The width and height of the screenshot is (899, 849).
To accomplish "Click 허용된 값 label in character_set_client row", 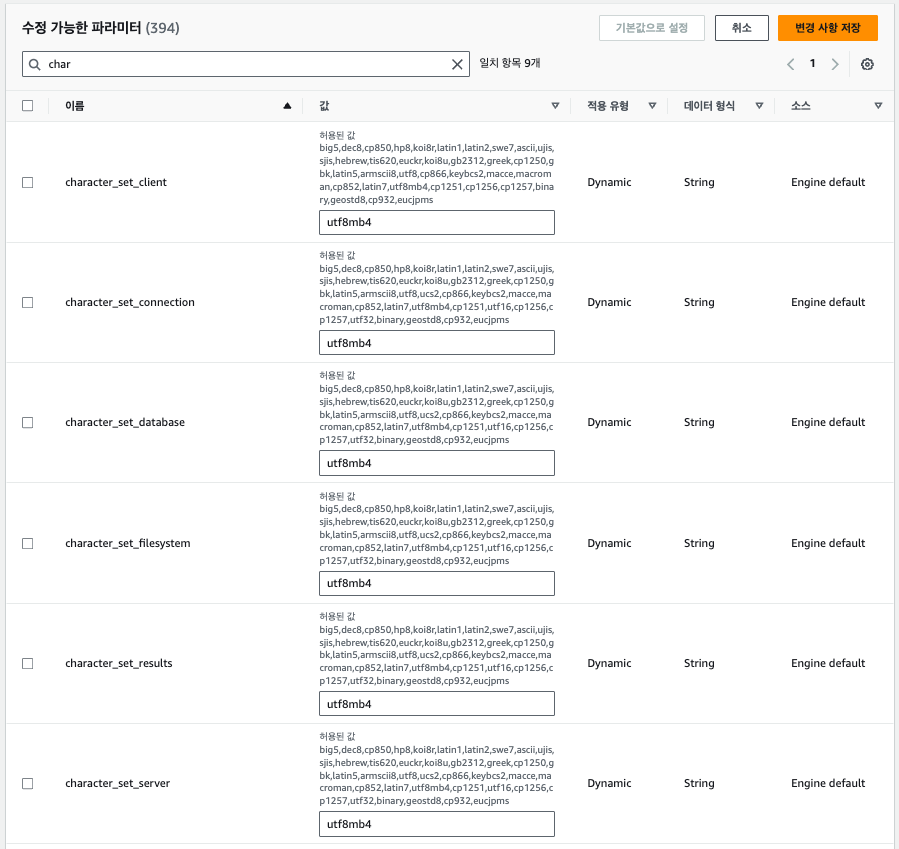I will point(337,135).
